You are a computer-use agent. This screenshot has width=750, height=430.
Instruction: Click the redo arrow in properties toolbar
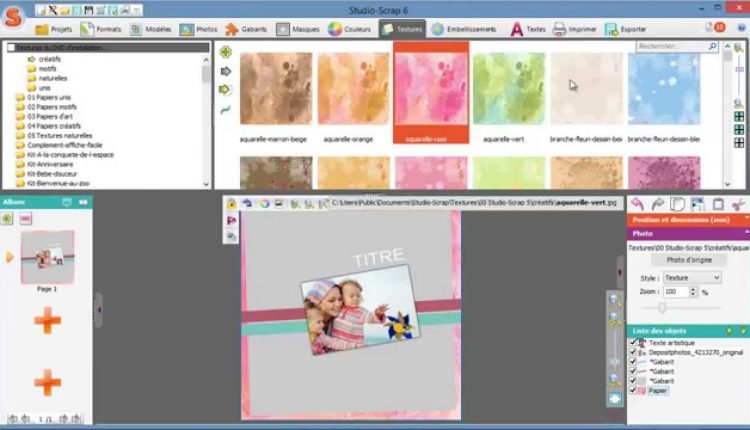(658, 204)
